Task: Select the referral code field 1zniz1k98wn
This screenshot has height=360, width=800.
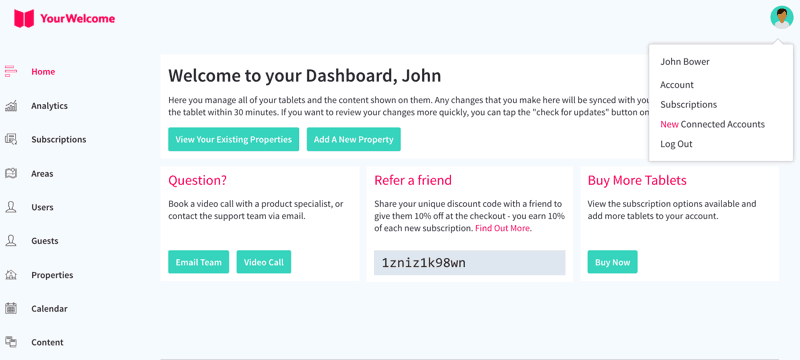Action: pyautogui.click(x=469, y=263)
